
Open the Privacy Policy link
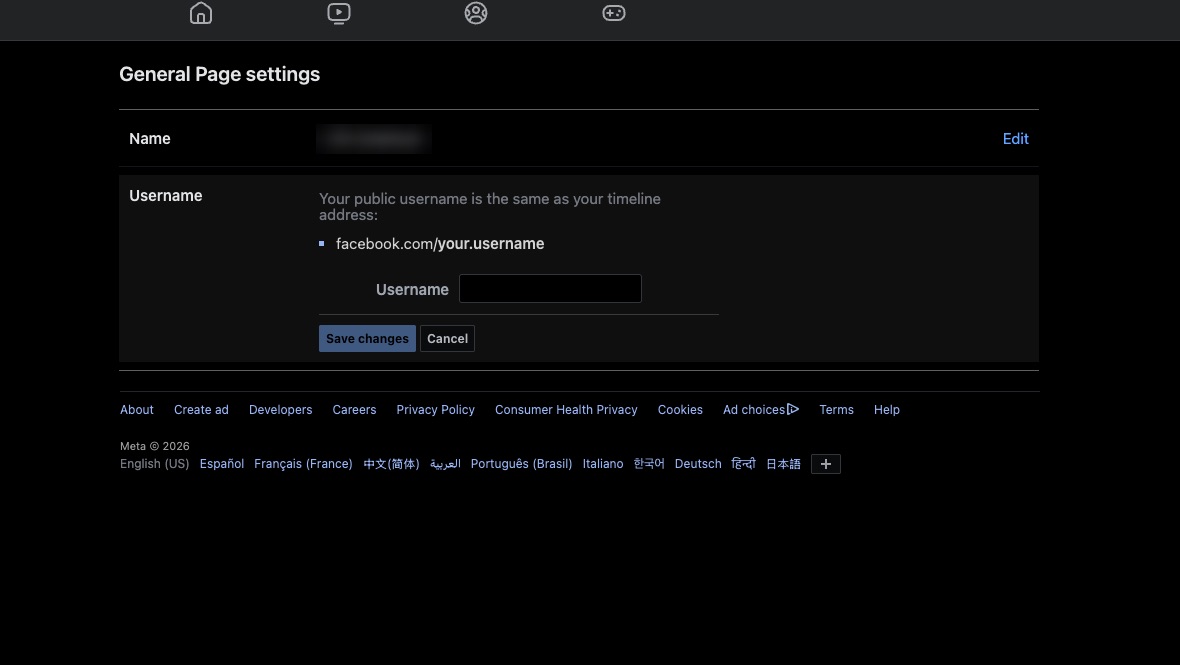click(436, 409)
